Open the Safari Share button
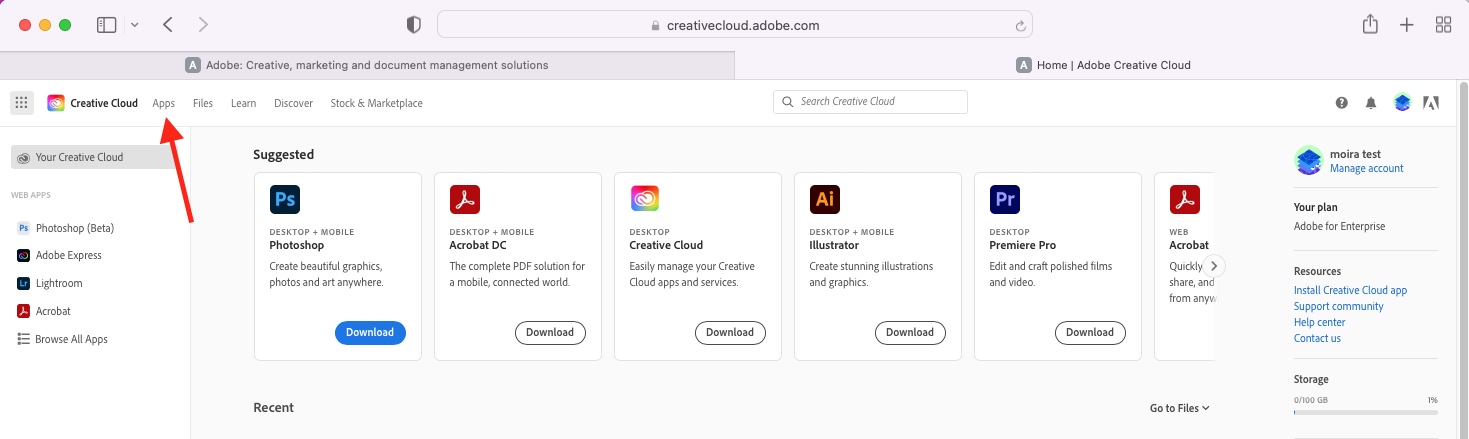This screenshot has height=439, width=1469. click(1370, 25)
